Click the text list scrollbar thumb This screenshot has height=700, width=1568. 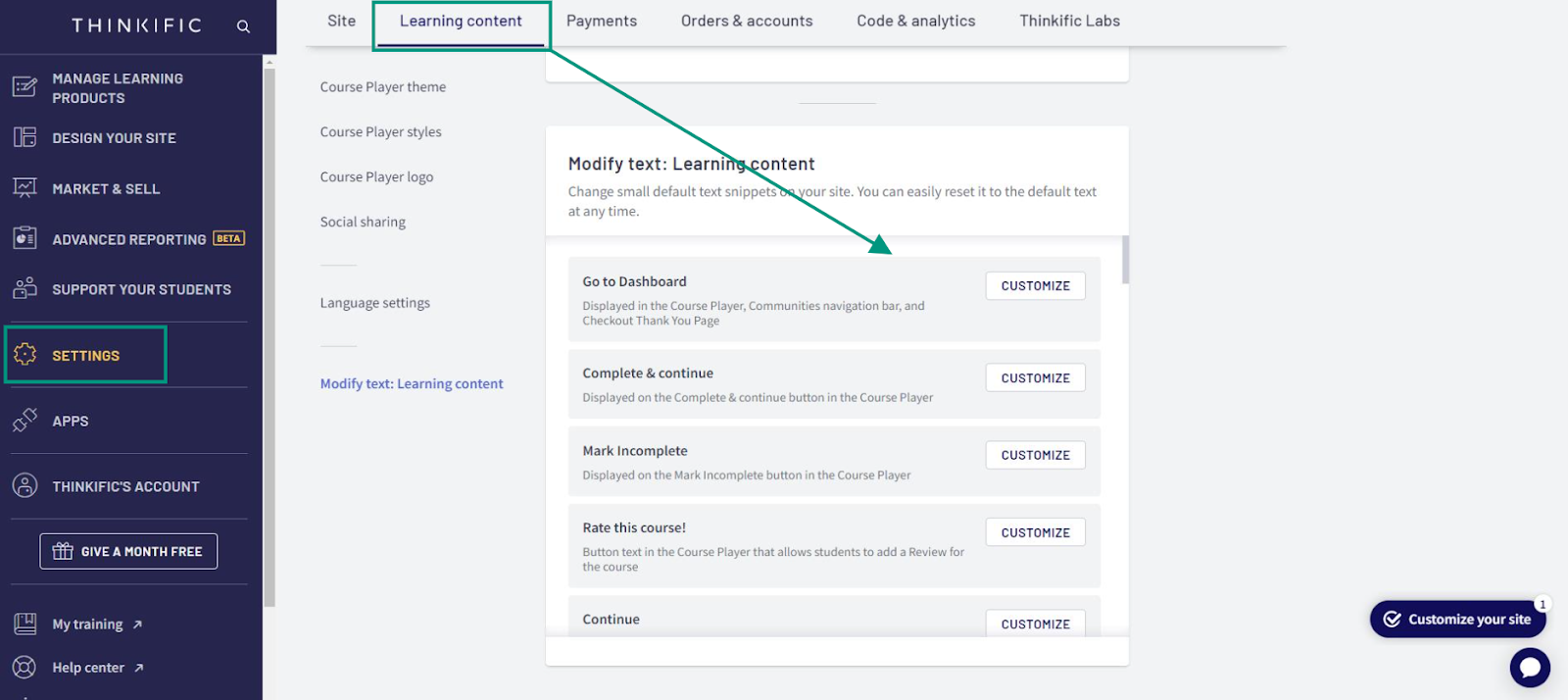(x=1126, y=260)
